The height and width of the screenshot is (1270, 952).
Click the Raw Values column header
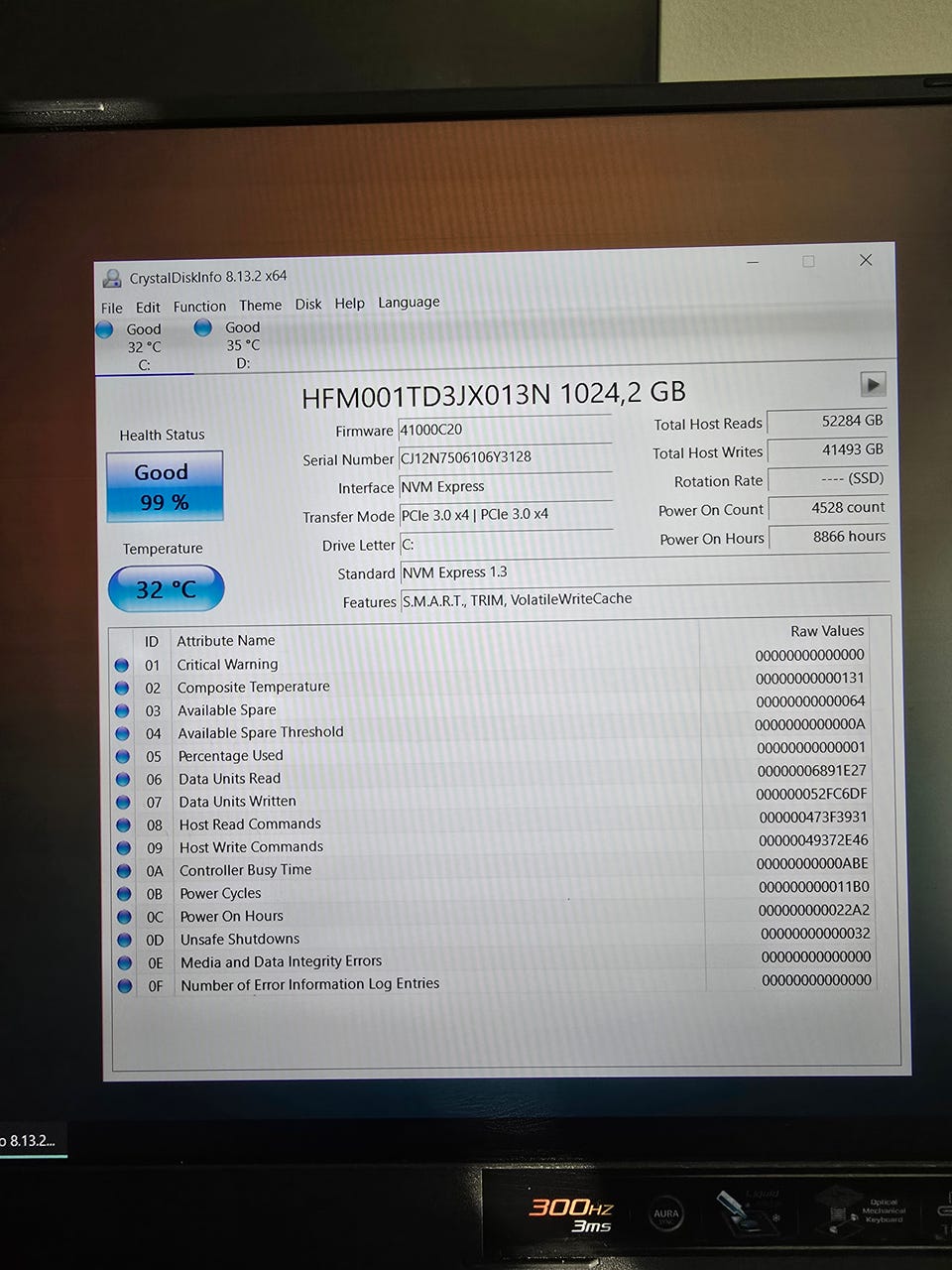pos(827,630)
